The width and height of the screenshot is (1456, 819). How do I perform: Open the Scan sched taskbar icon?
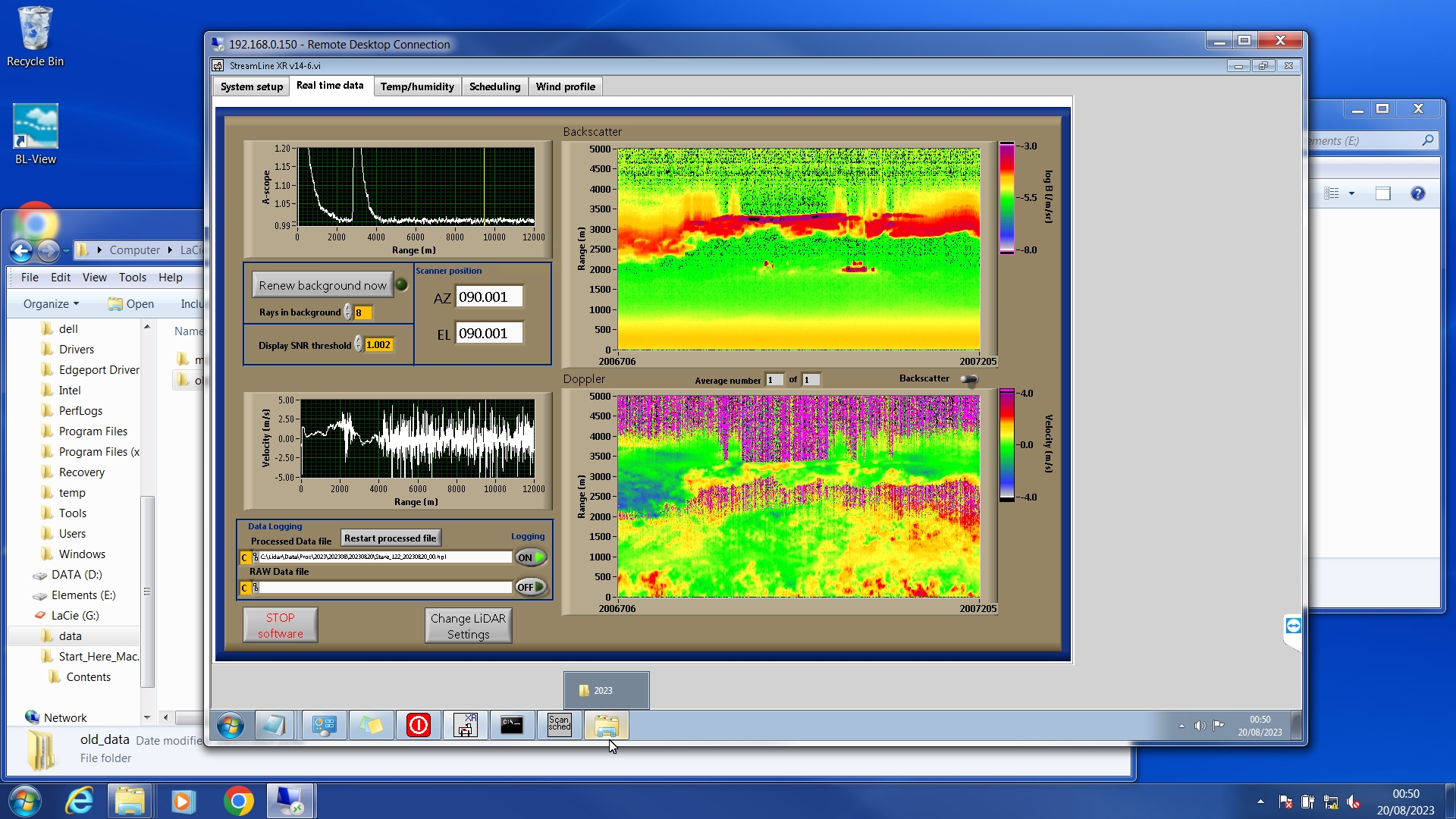pyautogui.click(x=559, y=725)
